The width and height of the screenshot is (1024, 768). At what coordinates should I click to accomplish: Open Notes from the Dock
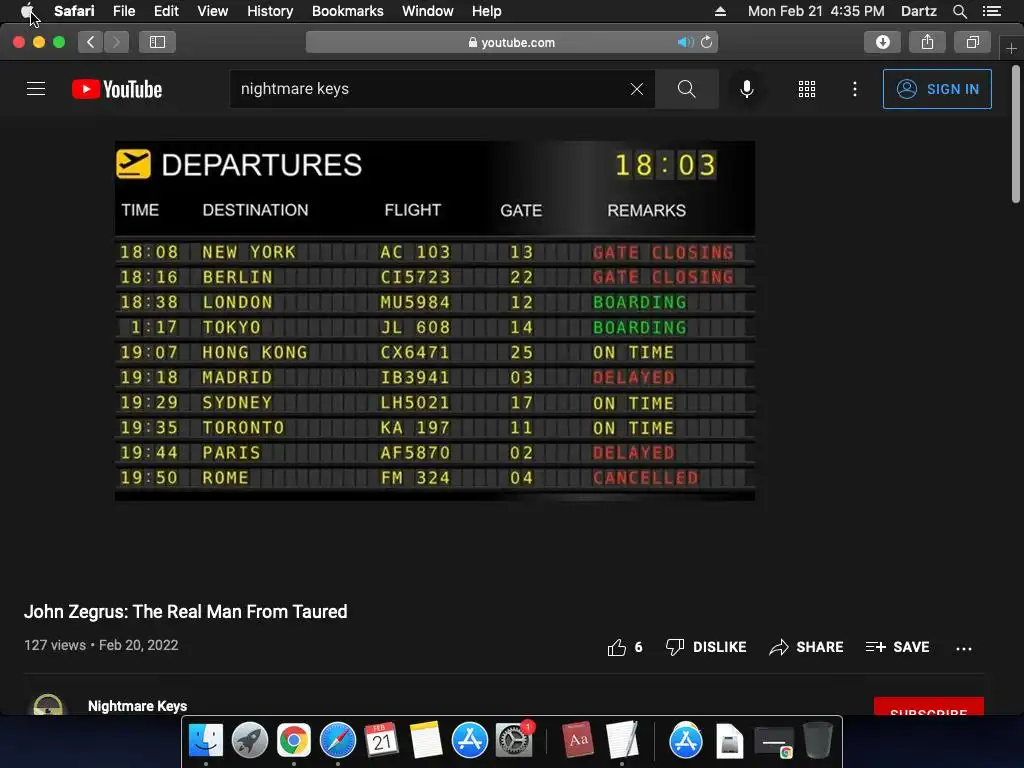(426, 740)
